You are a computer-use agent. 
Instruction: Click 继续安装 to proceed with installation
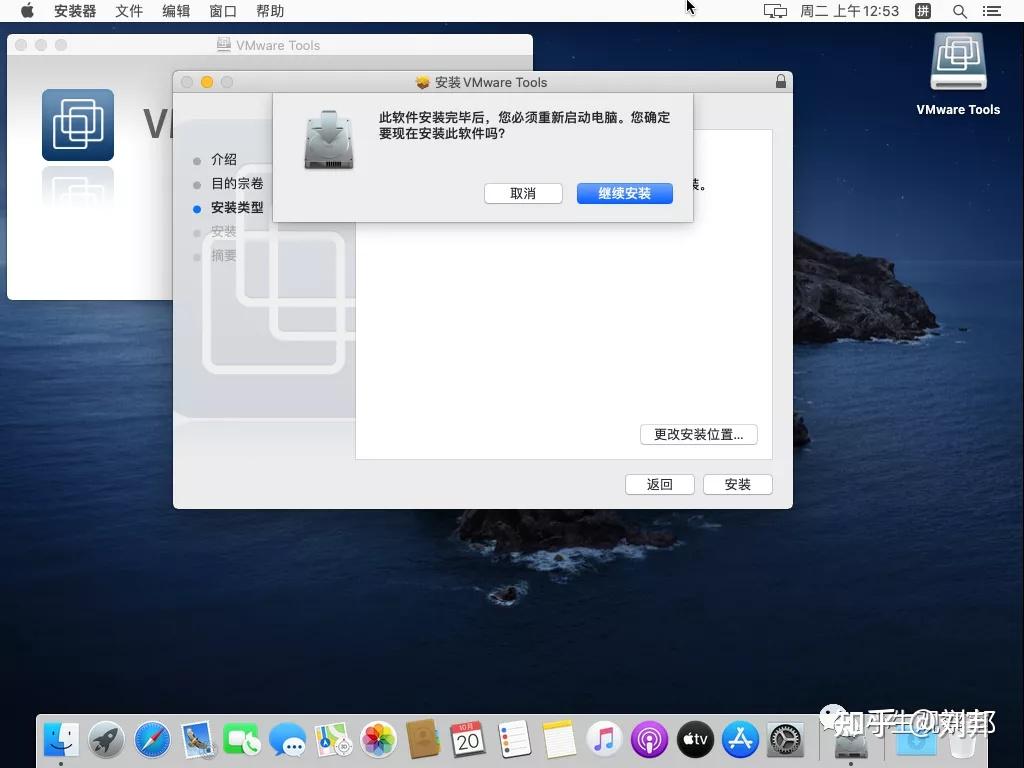624,193
